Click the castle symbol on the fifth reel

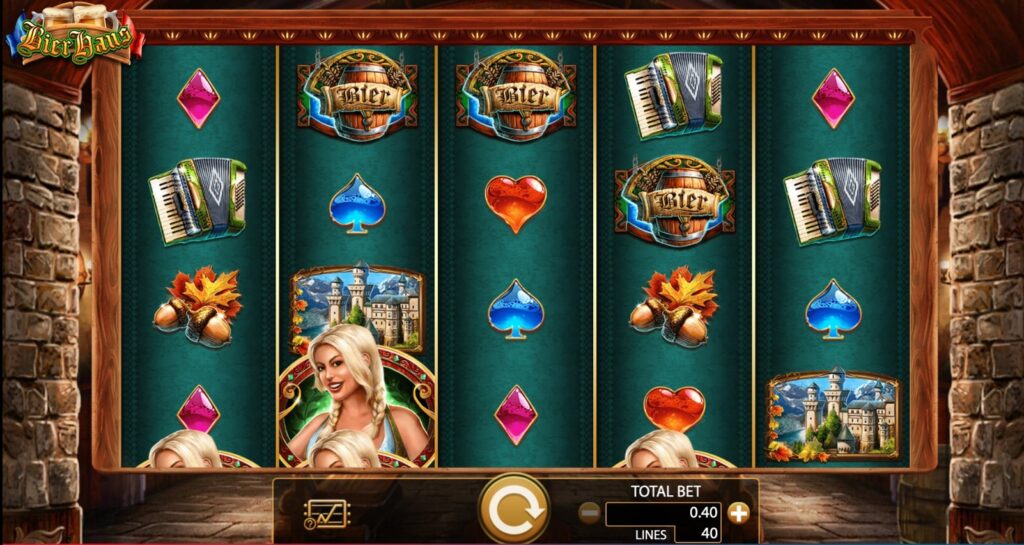[x=833, y=414]
